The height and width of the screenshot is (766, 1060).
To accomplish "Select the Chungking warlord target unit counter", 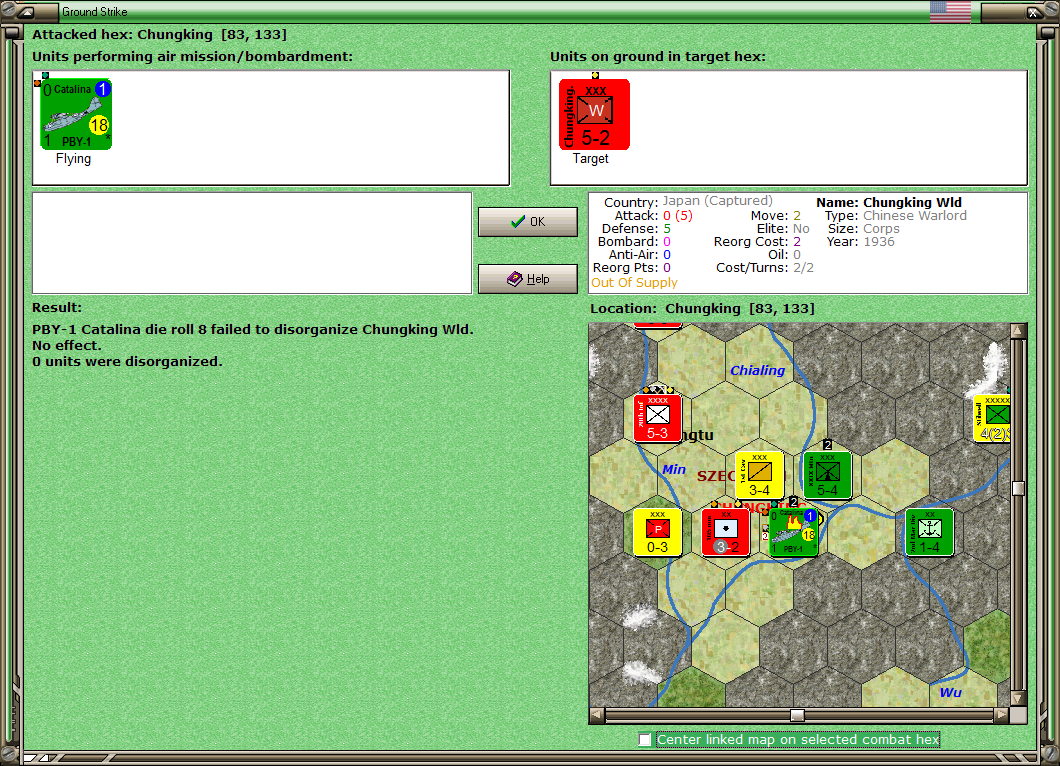I will [594, 114].
